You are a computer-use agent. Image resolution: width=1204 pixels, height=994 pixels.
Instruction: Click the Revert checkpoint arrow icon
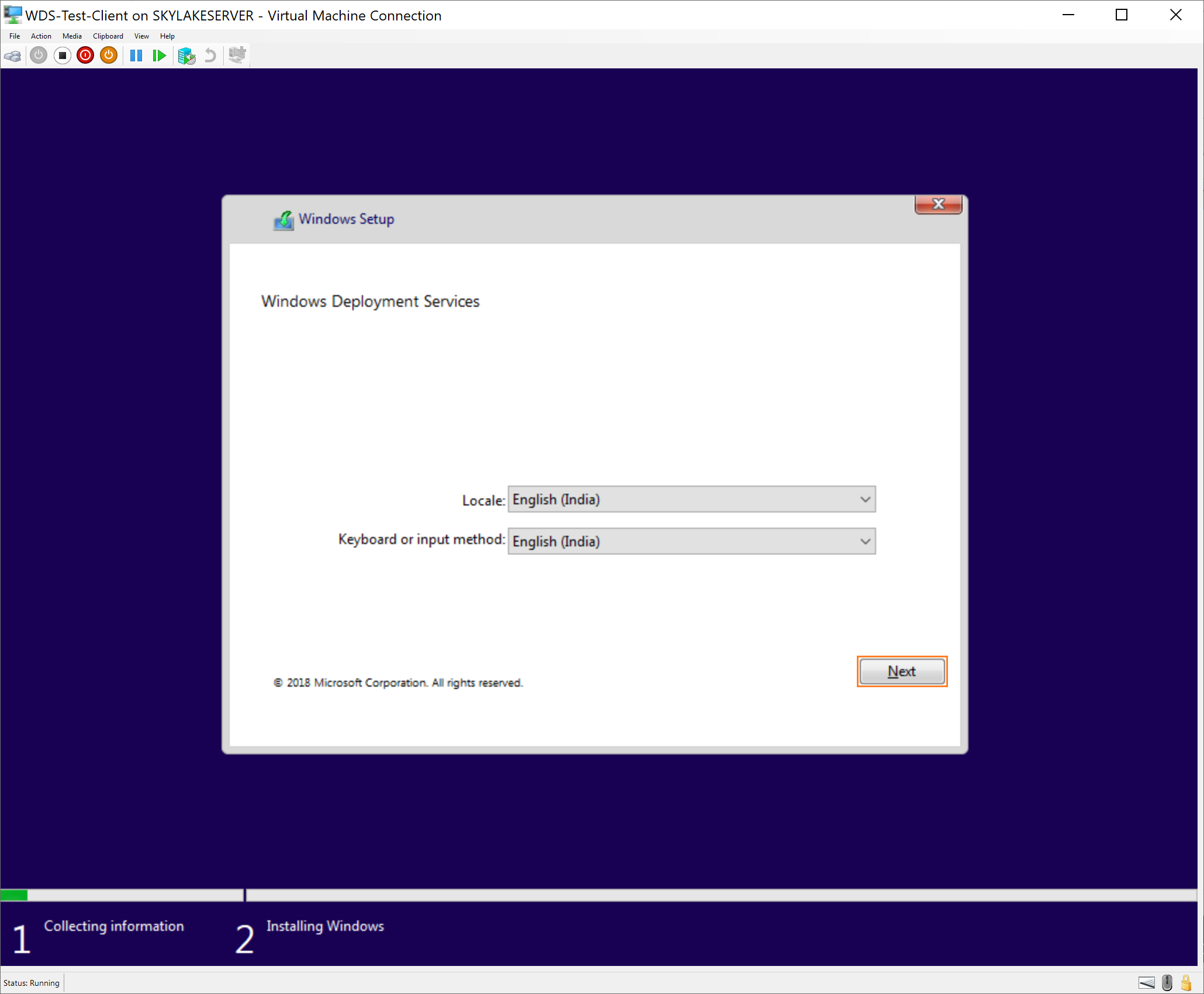coord(210,56)
